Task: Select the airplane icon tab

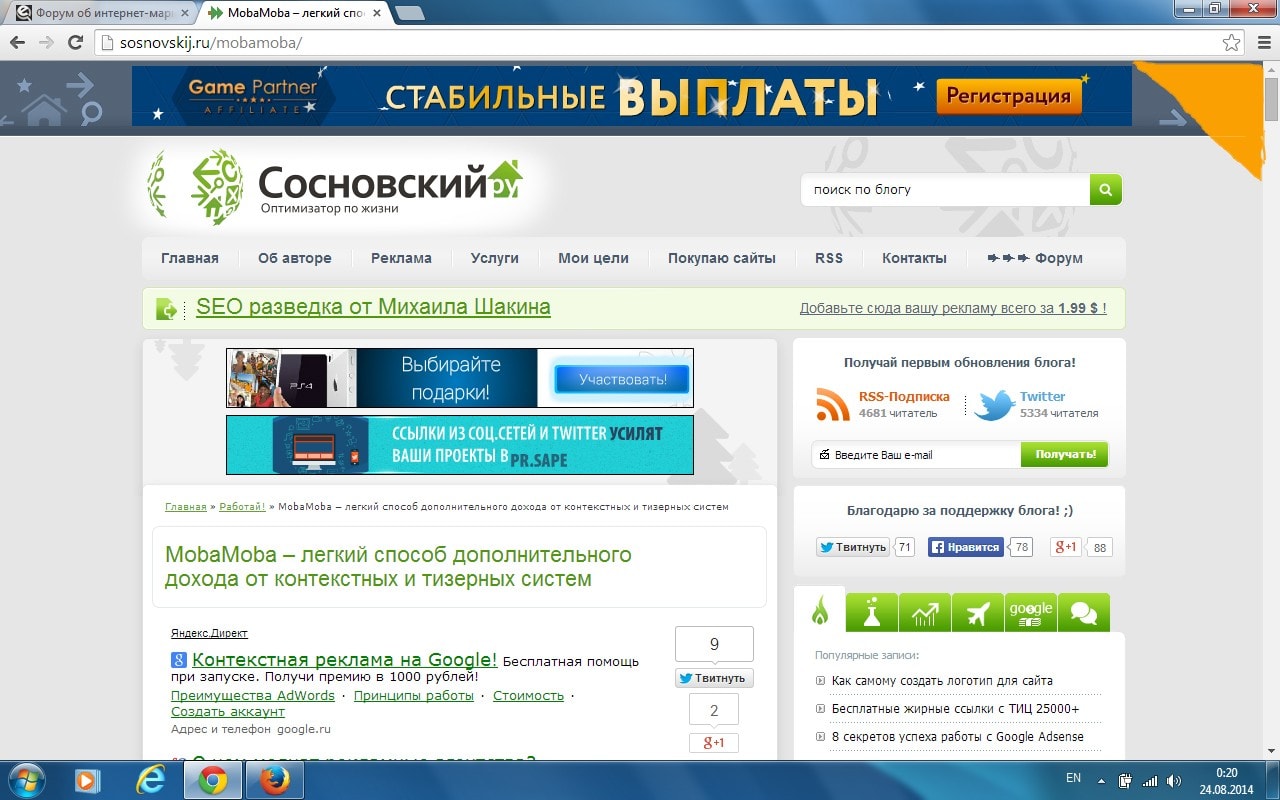Action: click(977, 612)
